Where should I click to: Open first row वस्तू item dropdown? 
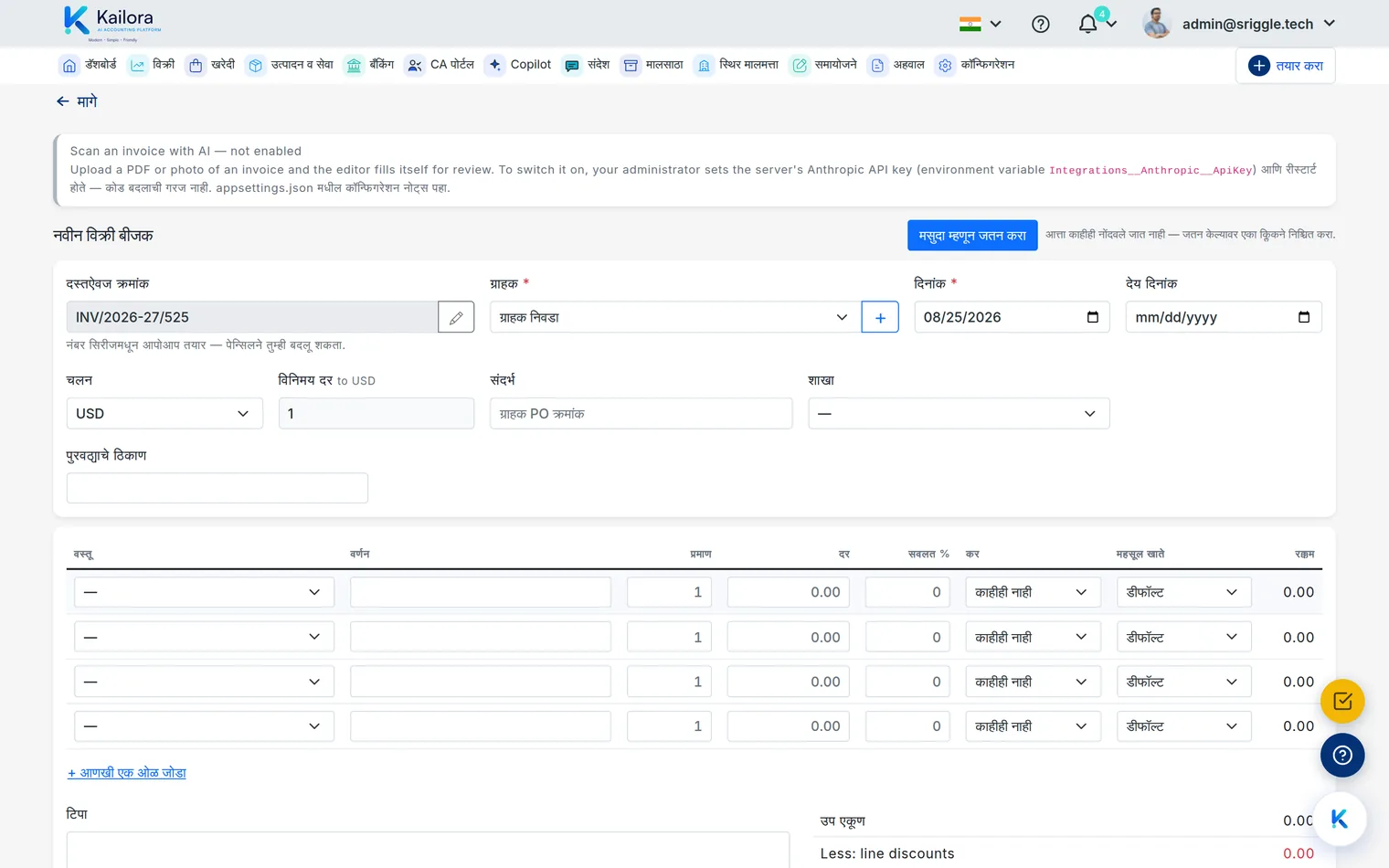click(204, 592)
